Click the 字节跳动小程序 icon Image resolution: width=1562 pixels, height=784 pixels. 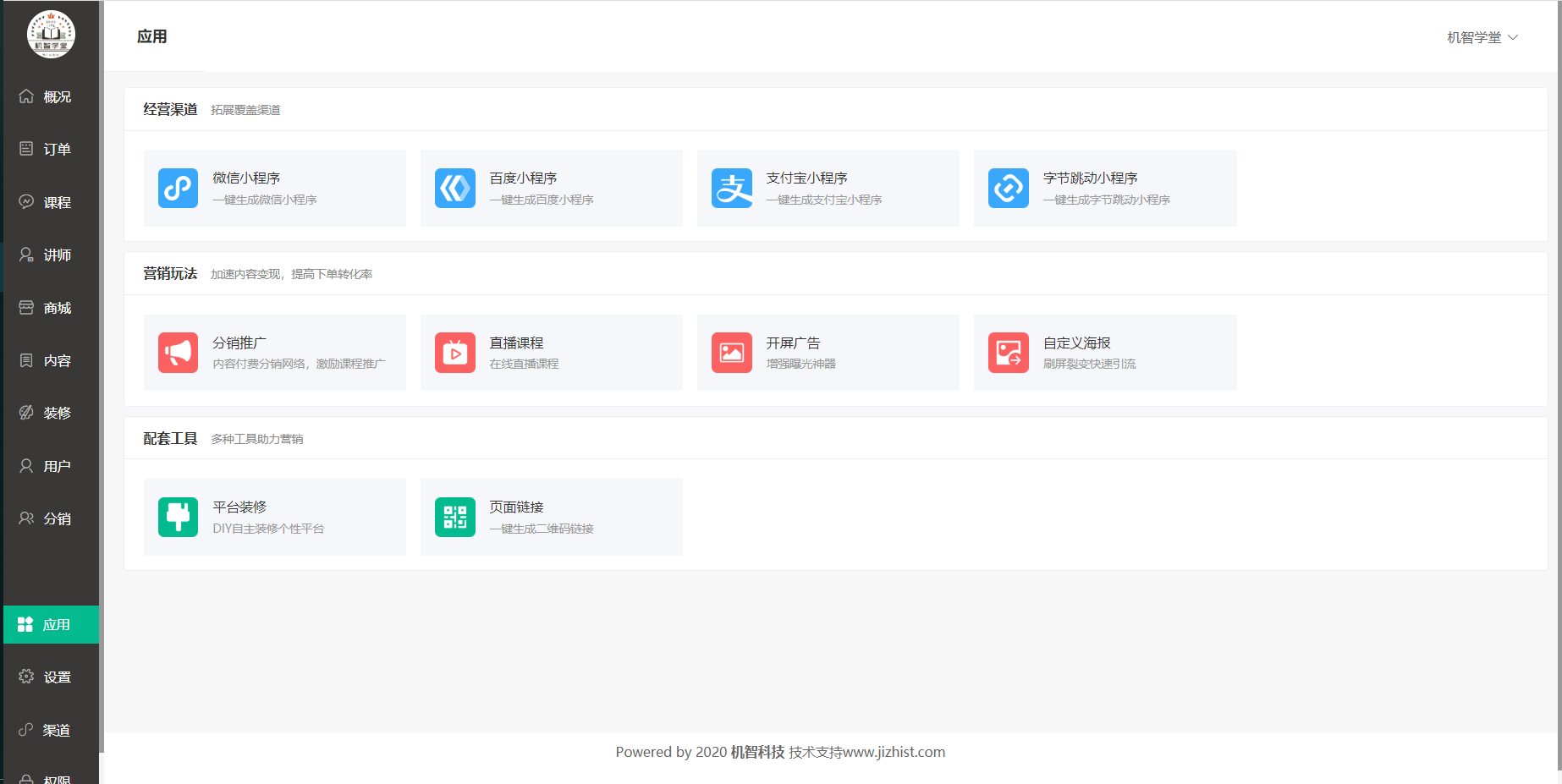tap(1009, 188)
